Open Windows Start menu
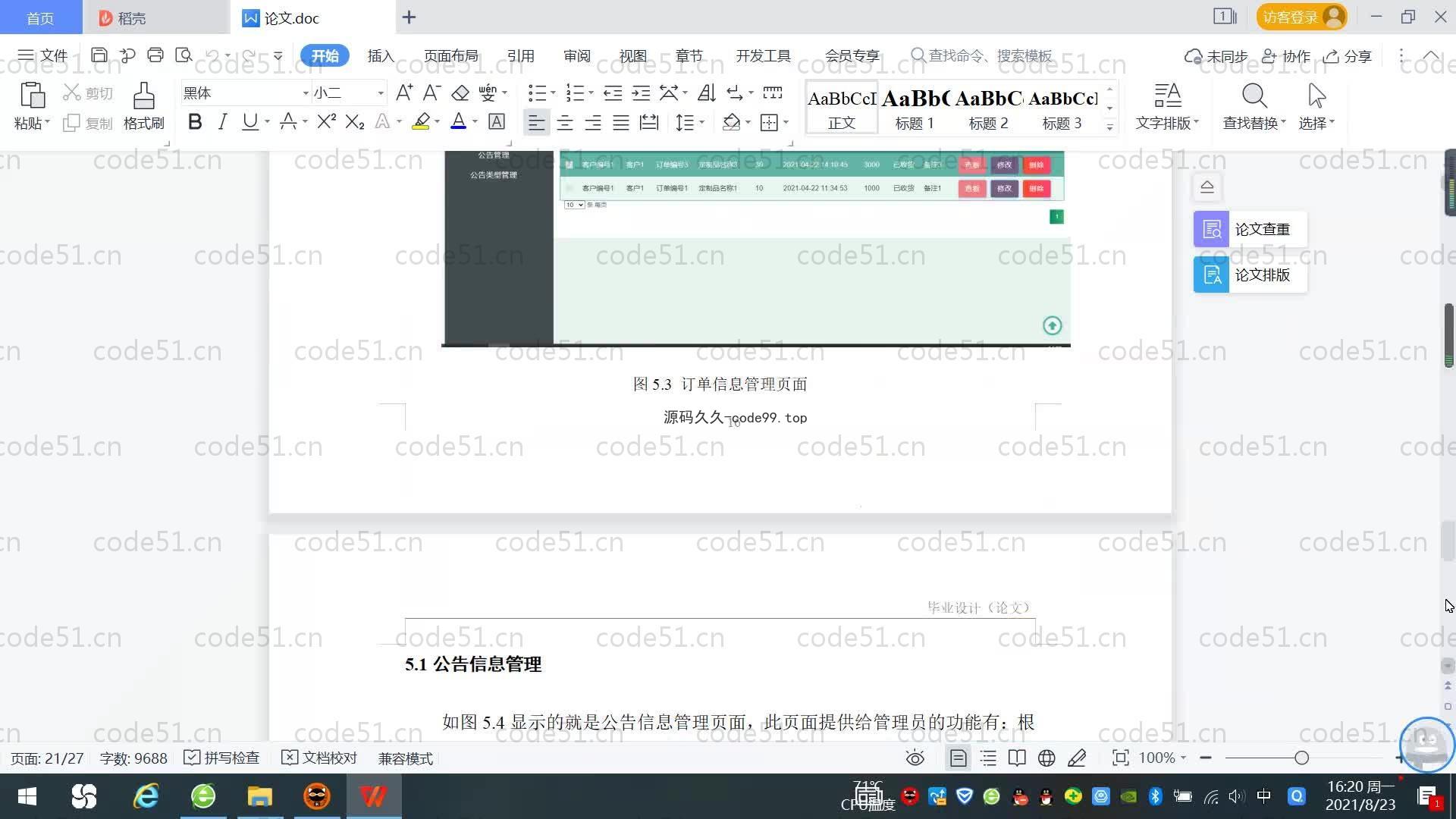 27,796
